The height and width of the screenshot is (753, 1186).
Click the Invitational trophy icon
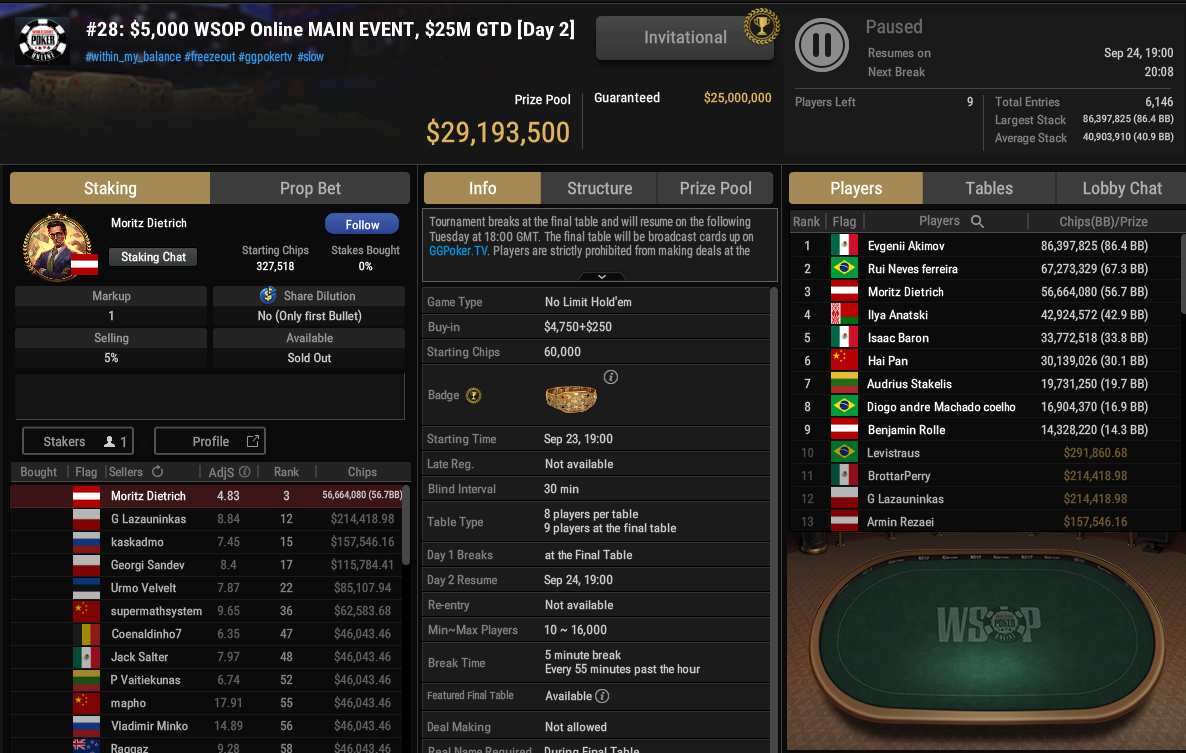coord(761,26)
